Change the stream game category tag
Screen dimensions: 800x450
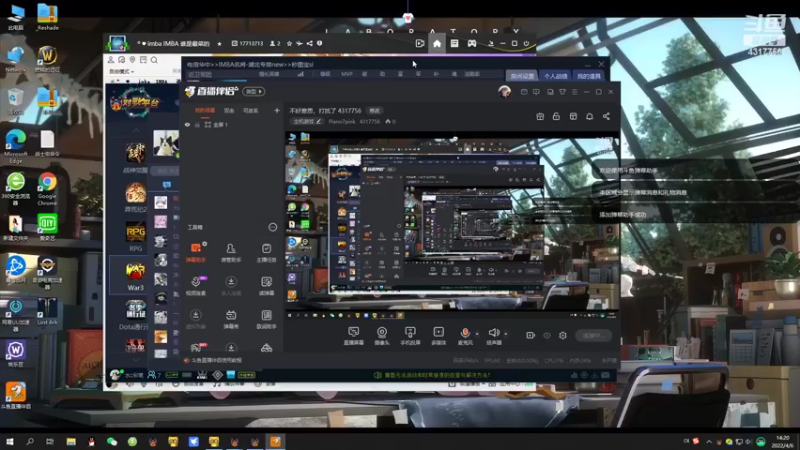pos(307,121)
